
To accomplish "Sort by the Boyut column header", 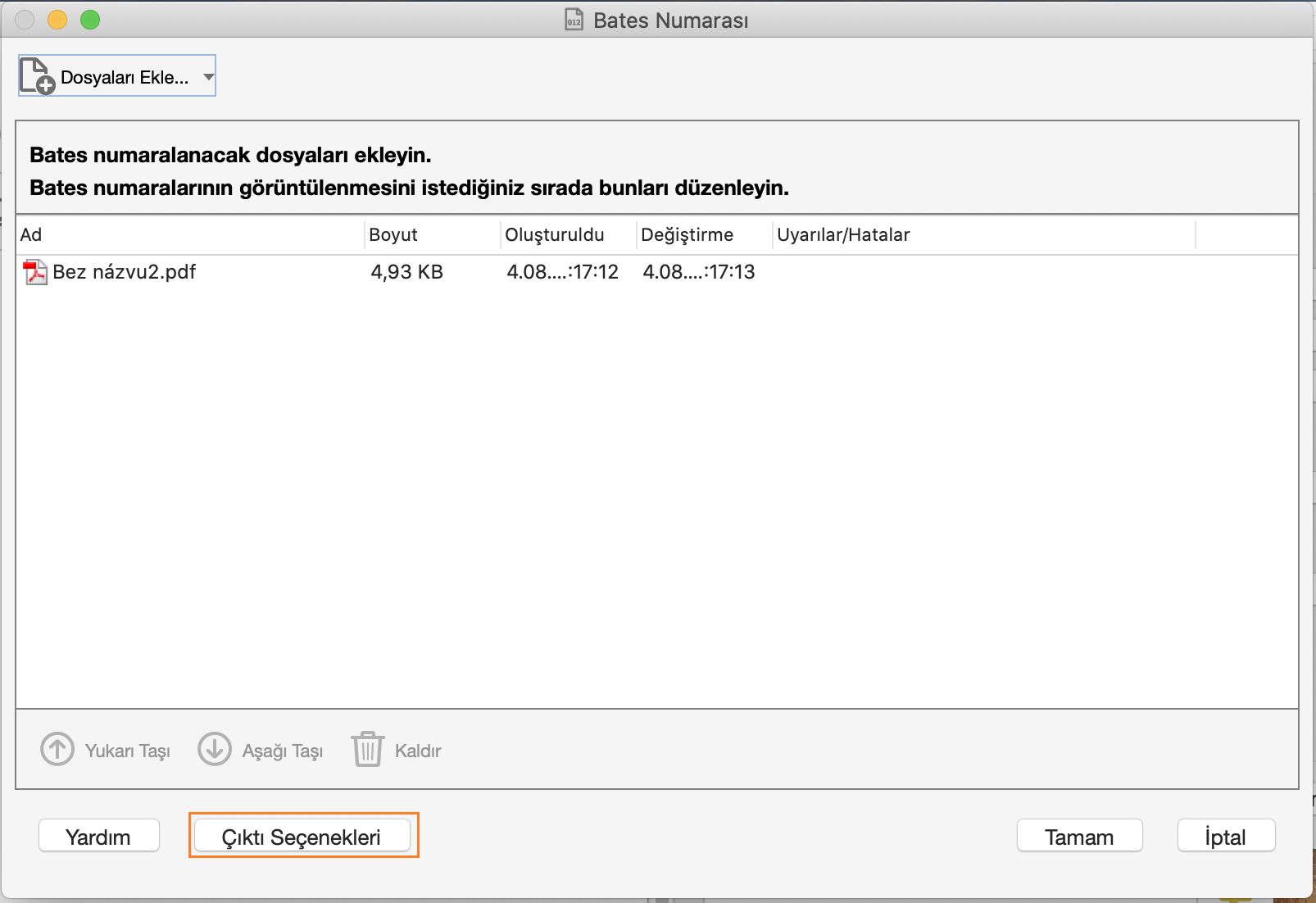I will tap(431, 235).
